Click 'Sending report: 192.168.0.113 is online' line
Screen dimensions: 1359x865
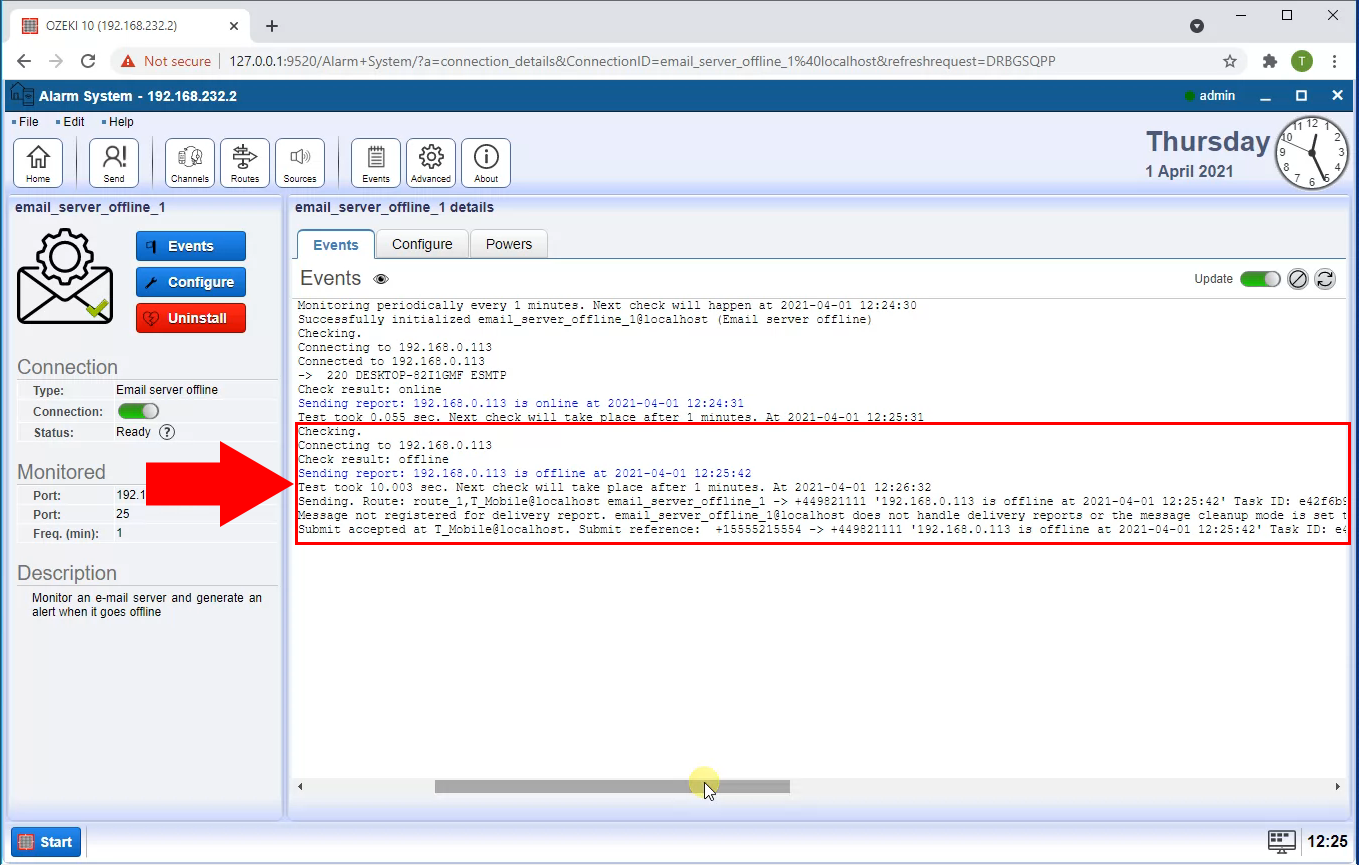coord(521,403)
